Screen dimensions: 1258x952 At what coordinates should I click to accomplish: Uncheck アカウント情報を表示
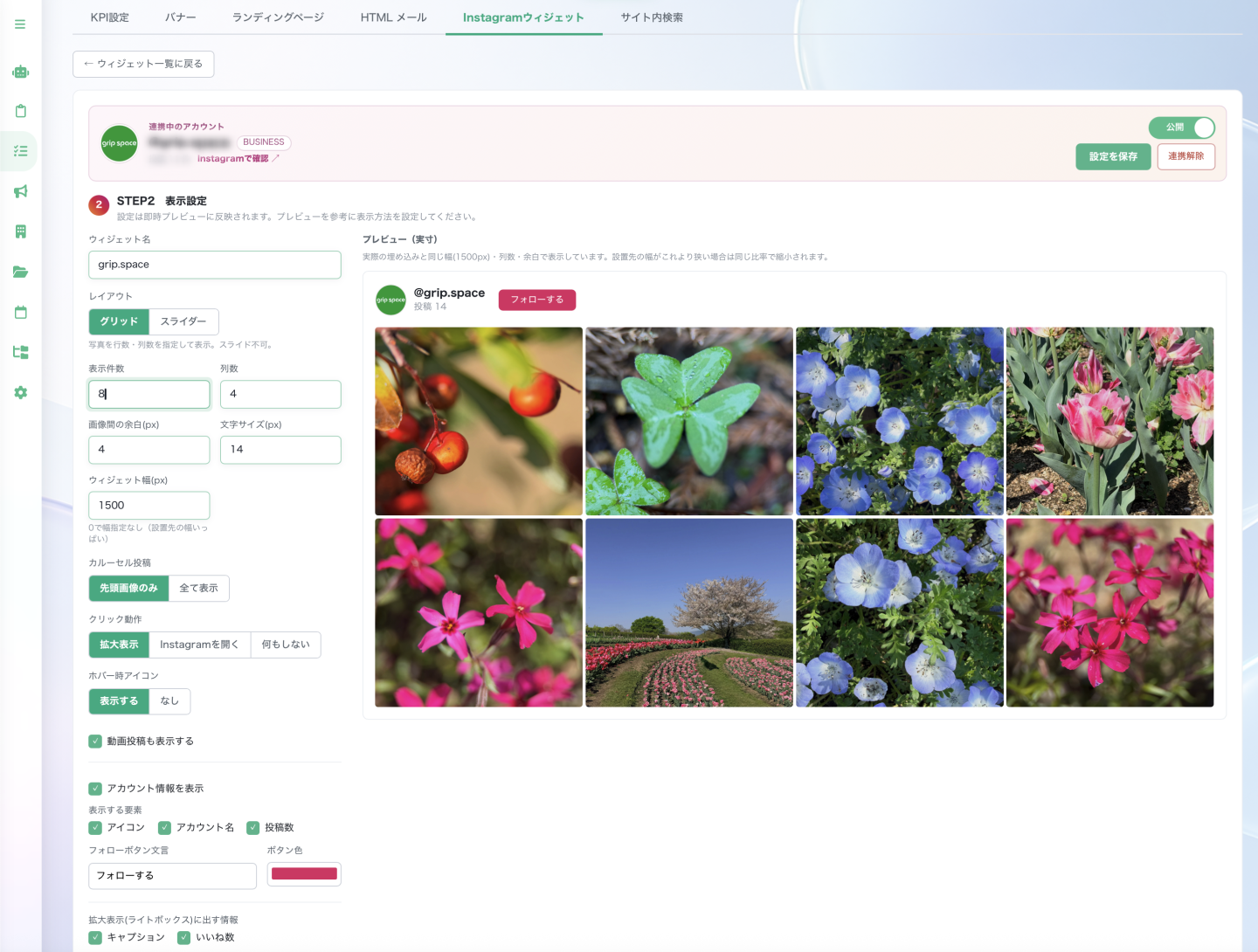[x=95, y=789]
